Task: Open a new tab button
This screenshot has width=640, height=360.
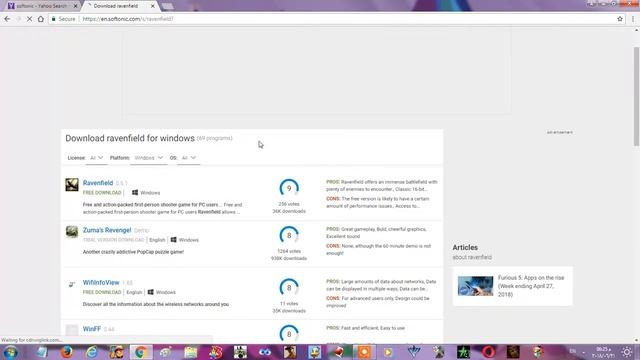Action: click(167, 6)
